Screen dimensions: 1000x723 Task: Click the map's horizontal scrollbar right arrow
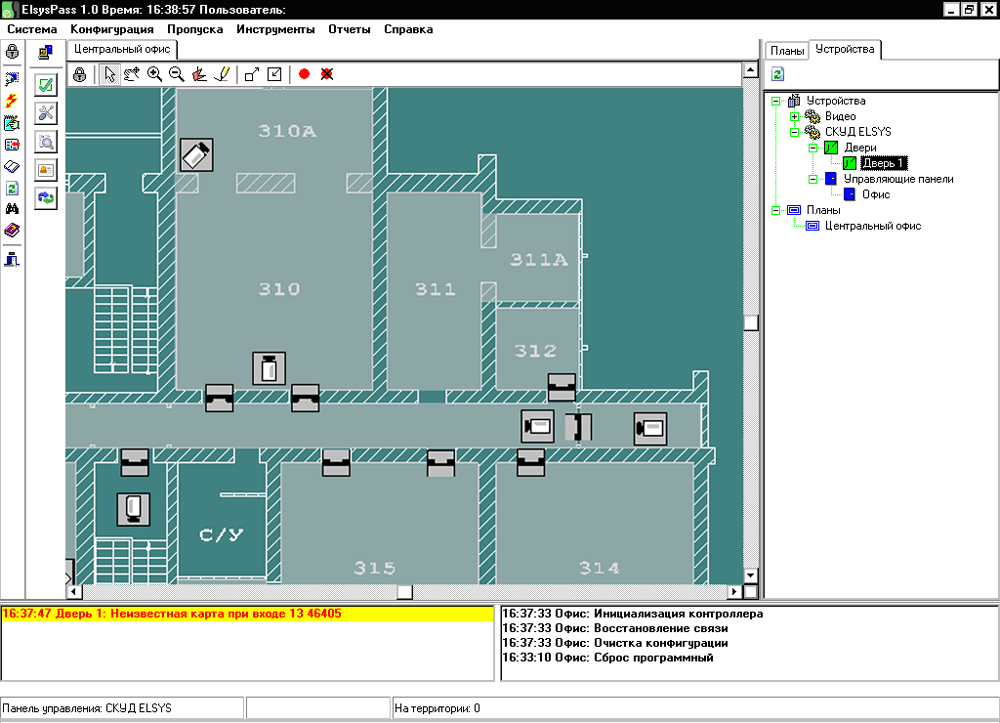click(x=735, y=592)
